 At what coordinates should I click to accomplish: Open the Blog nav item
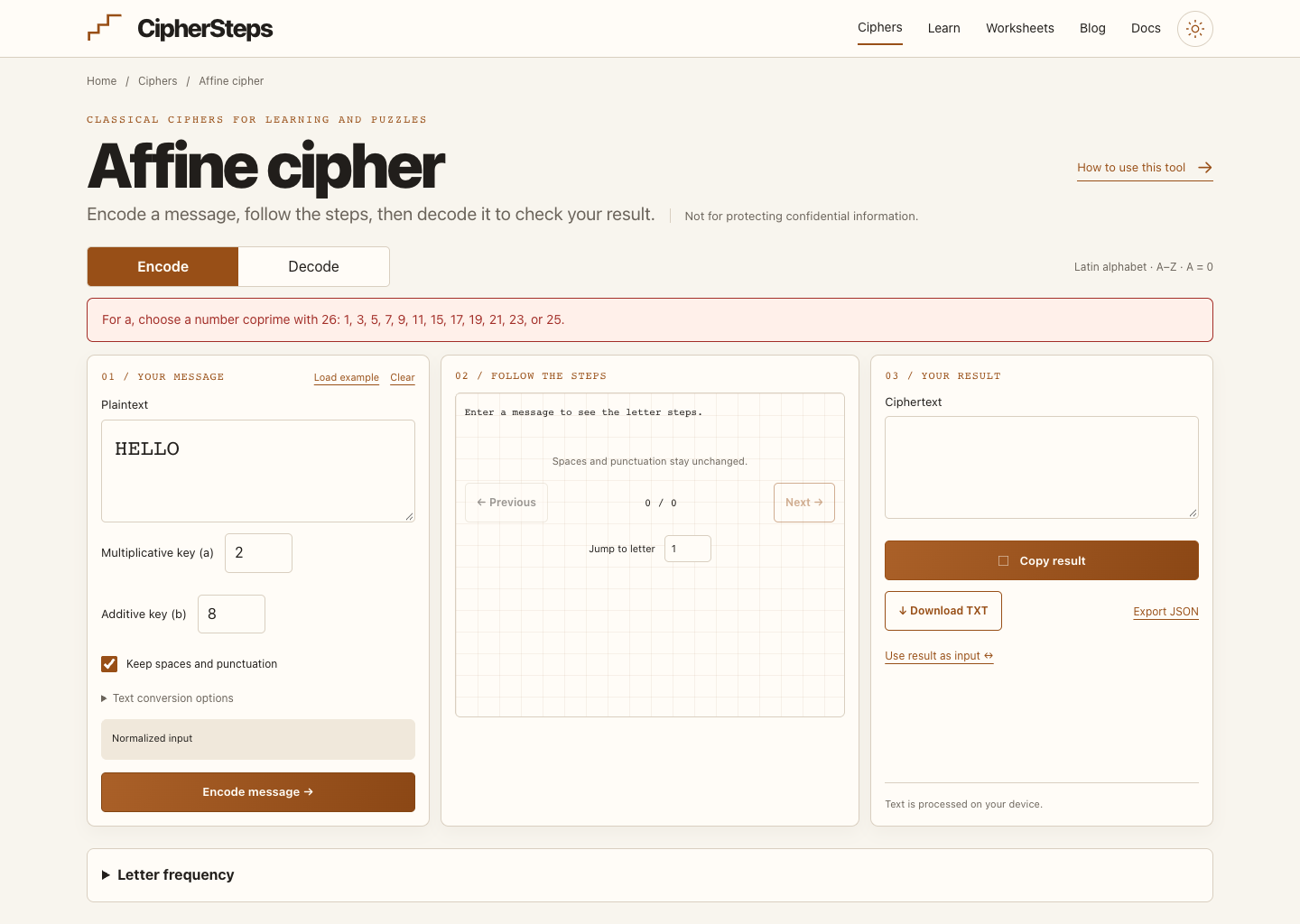pyautogui.click(x=1092, y=28)
